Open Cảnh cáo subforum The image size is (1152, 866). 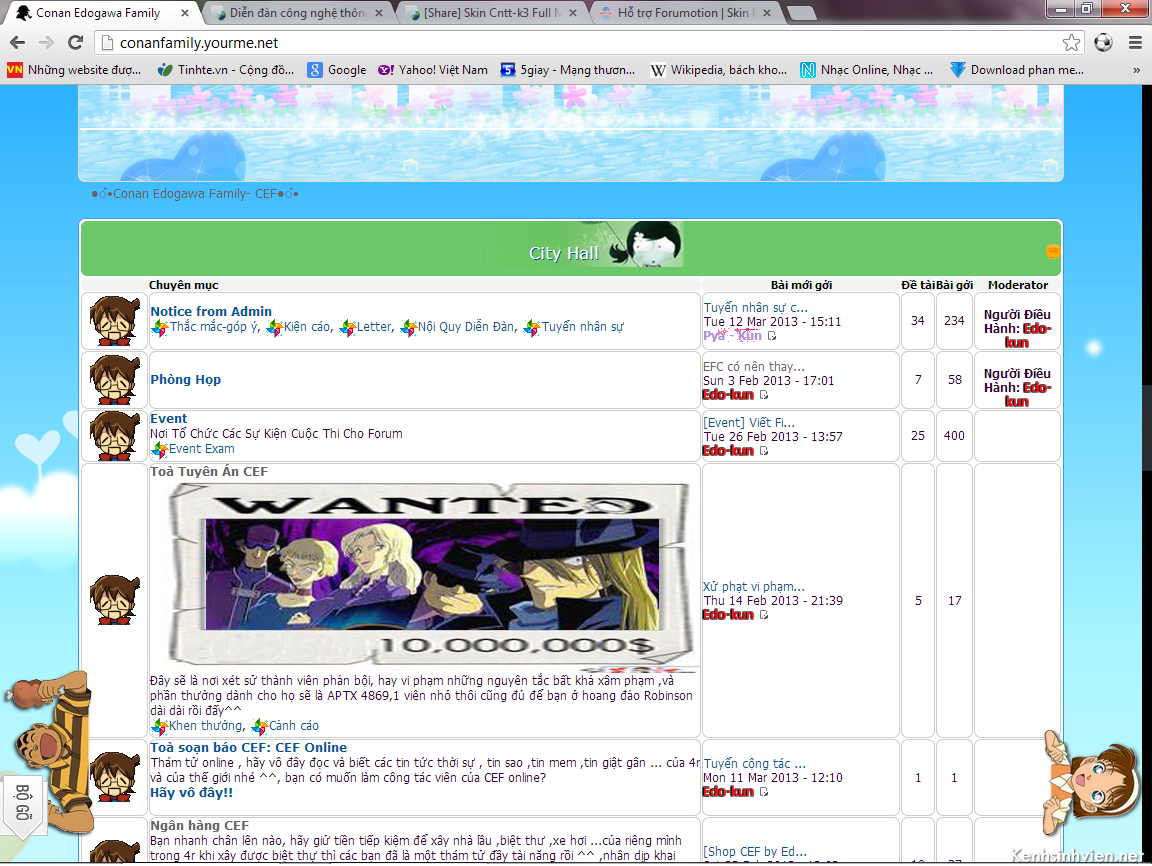[294, 726]
